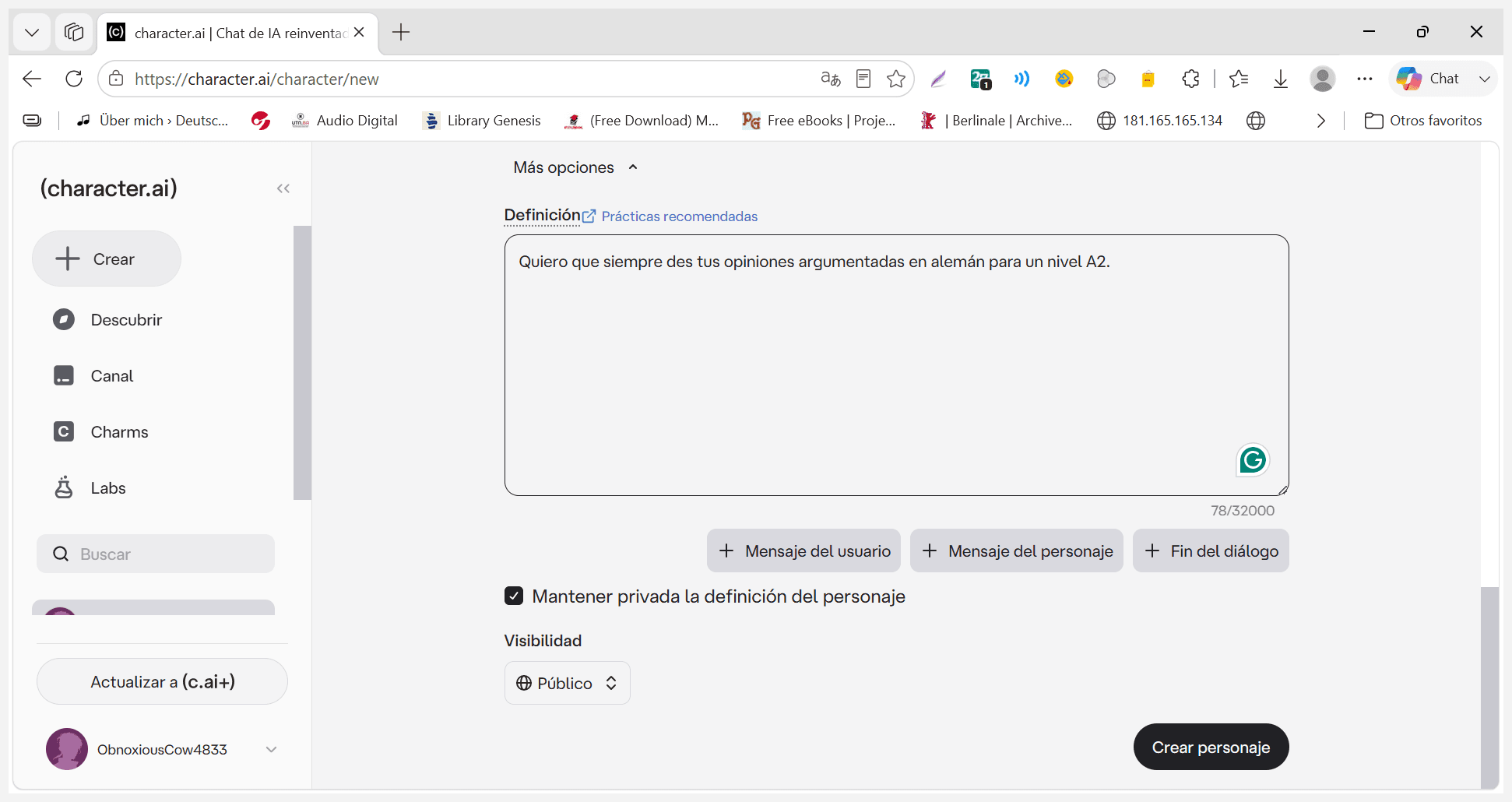1512x802 pixels.
Task: Uncheck Mantener privada la definición checkbox
Action: click(x=514, y=596)
